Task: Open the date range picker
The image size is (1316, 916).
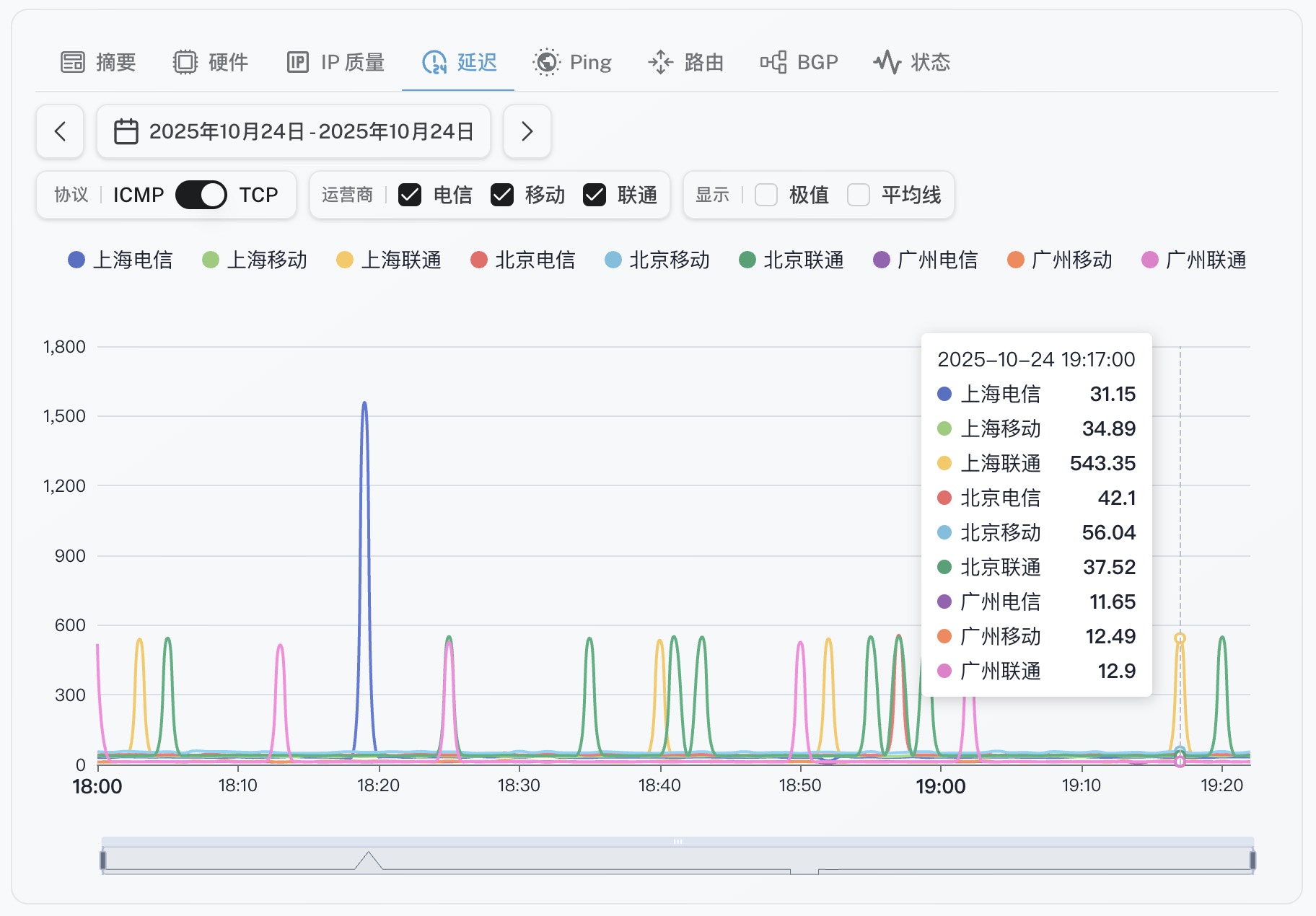Action: click(294, 131)
